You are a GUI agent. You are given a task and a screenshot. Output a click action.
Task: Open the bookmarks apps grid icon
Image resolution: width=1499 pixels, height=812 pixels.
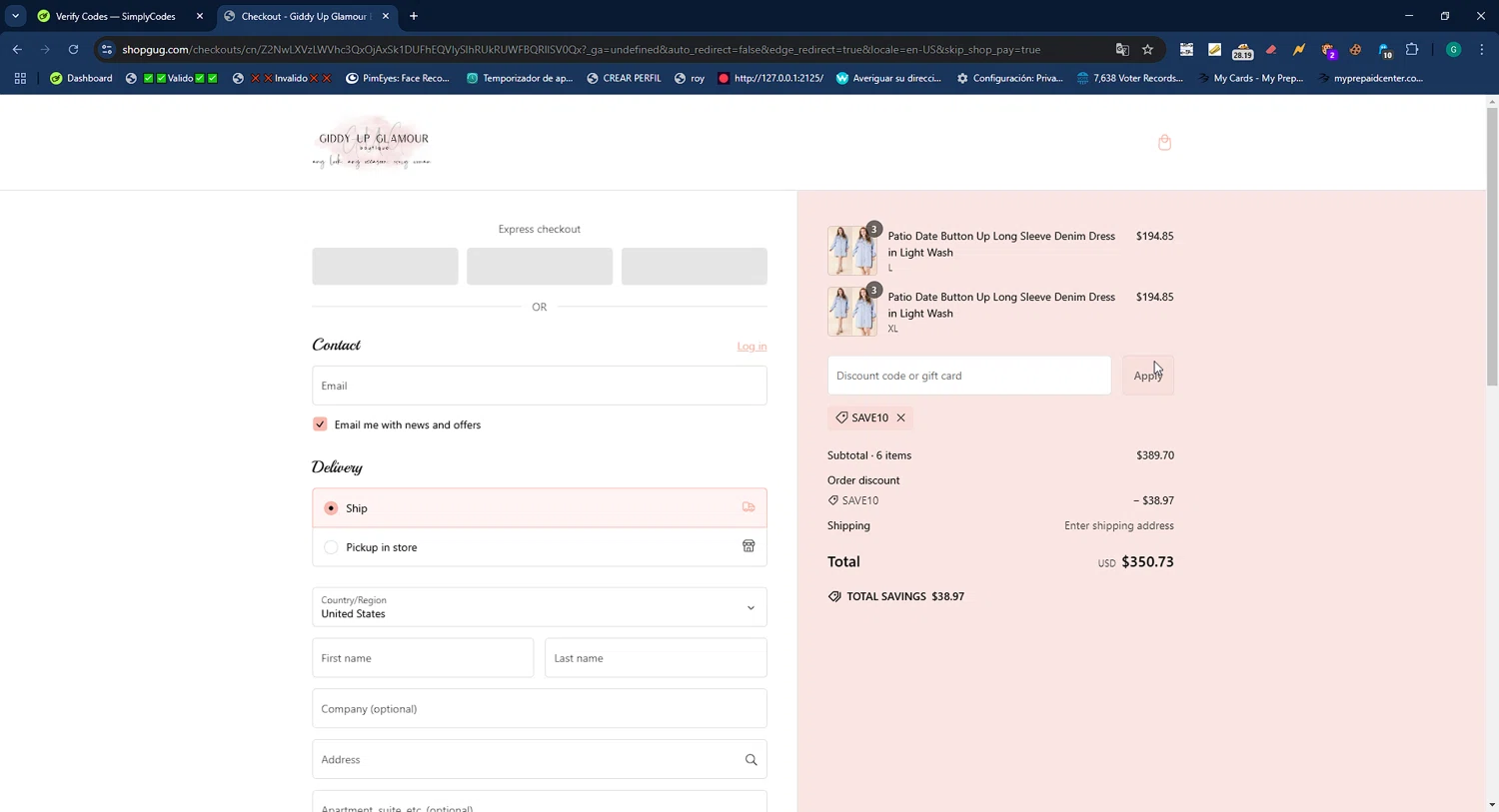click(x=20, y=78)
